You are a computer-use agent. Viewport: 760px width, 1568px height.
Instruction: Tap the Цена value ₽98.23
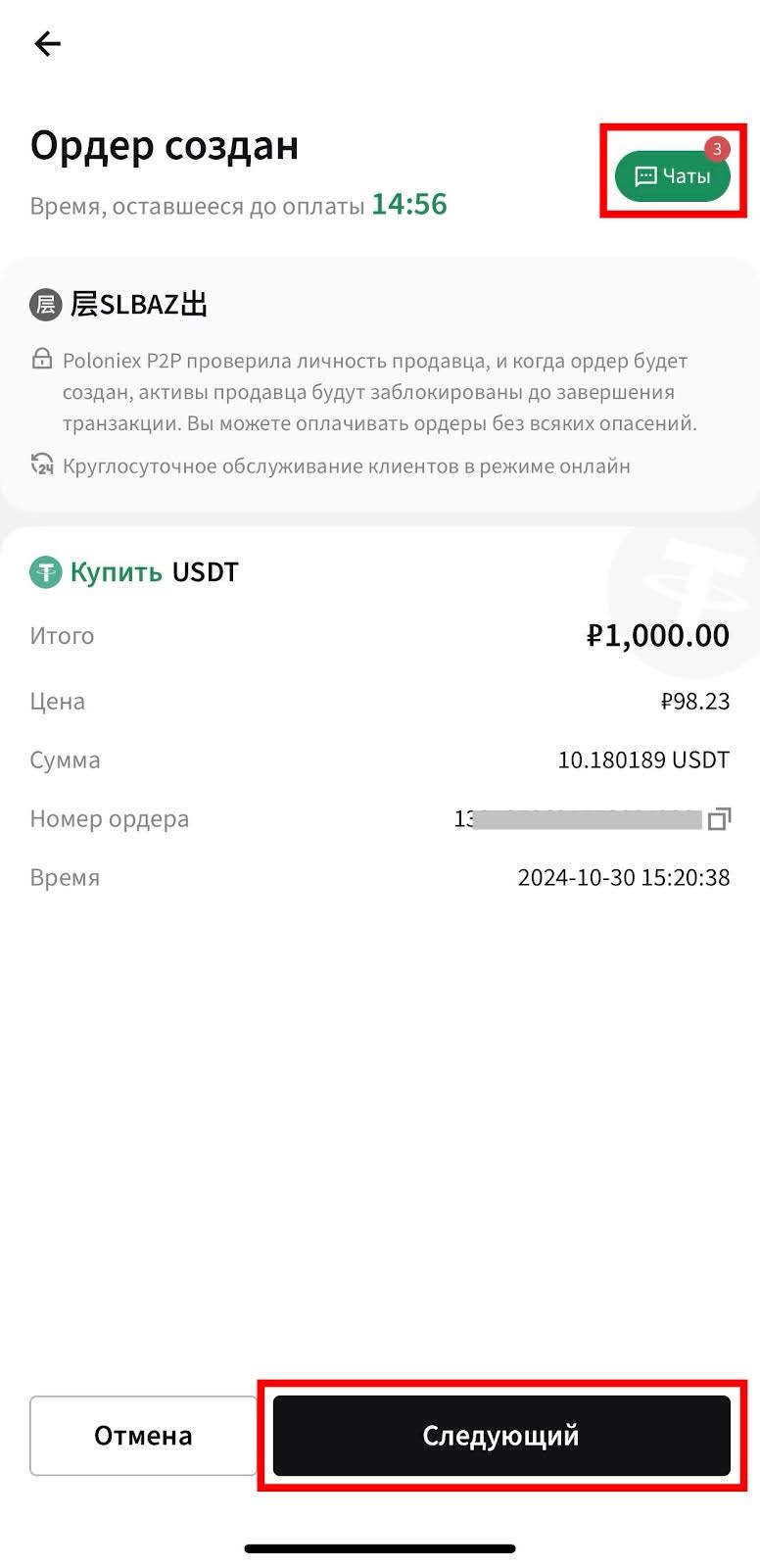(695, 701)
